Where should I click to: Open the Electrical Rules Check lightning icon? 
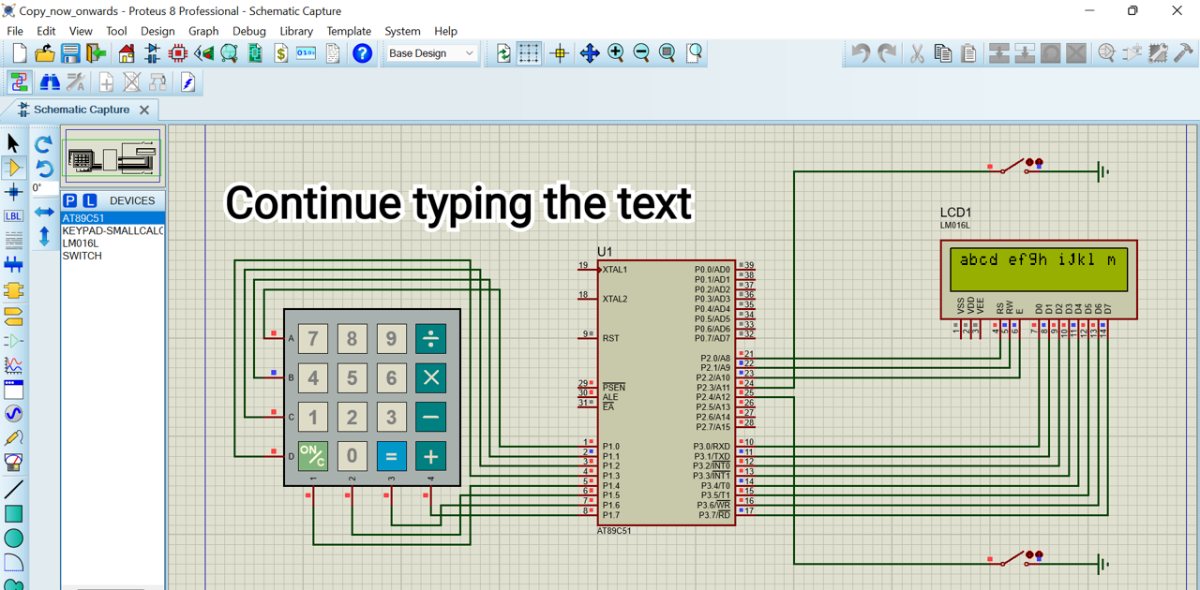(187, 82)
